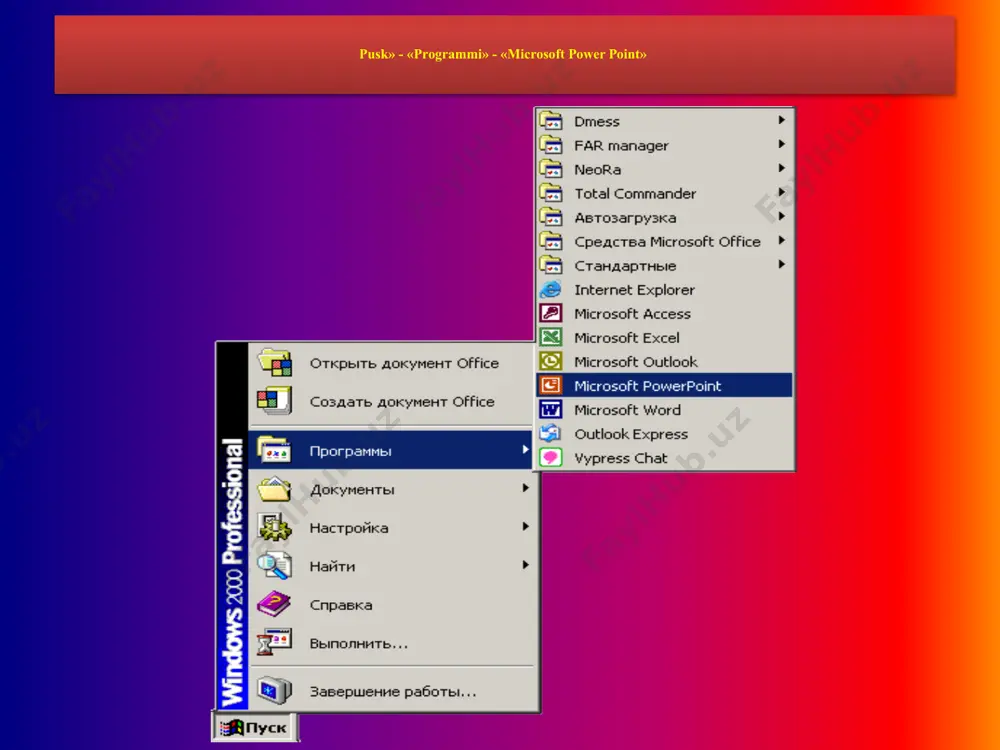Open Microsoft Word menu entry

(665, 409)
